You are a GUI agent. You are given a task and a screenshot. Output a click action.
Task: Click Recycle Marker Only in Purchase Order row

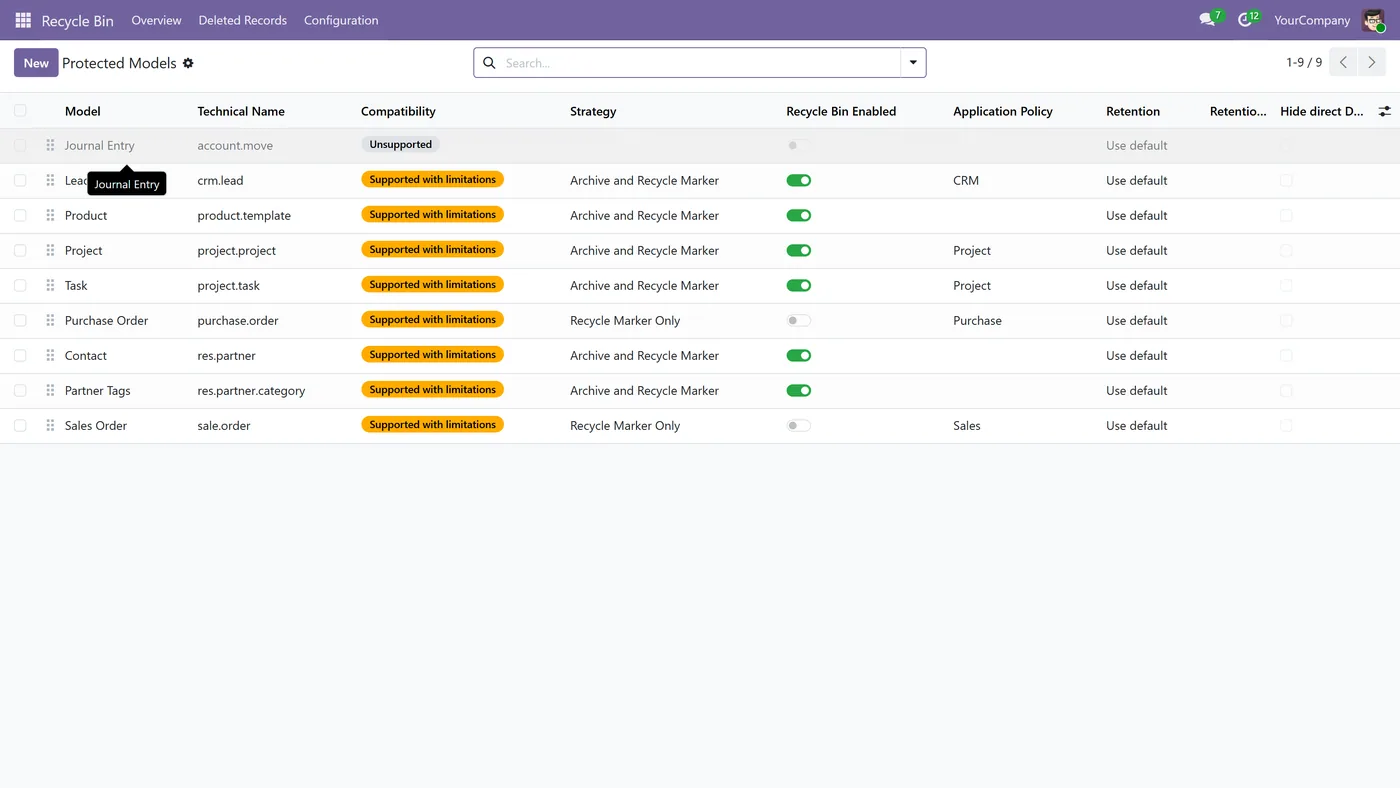click(x=625, y=320)
